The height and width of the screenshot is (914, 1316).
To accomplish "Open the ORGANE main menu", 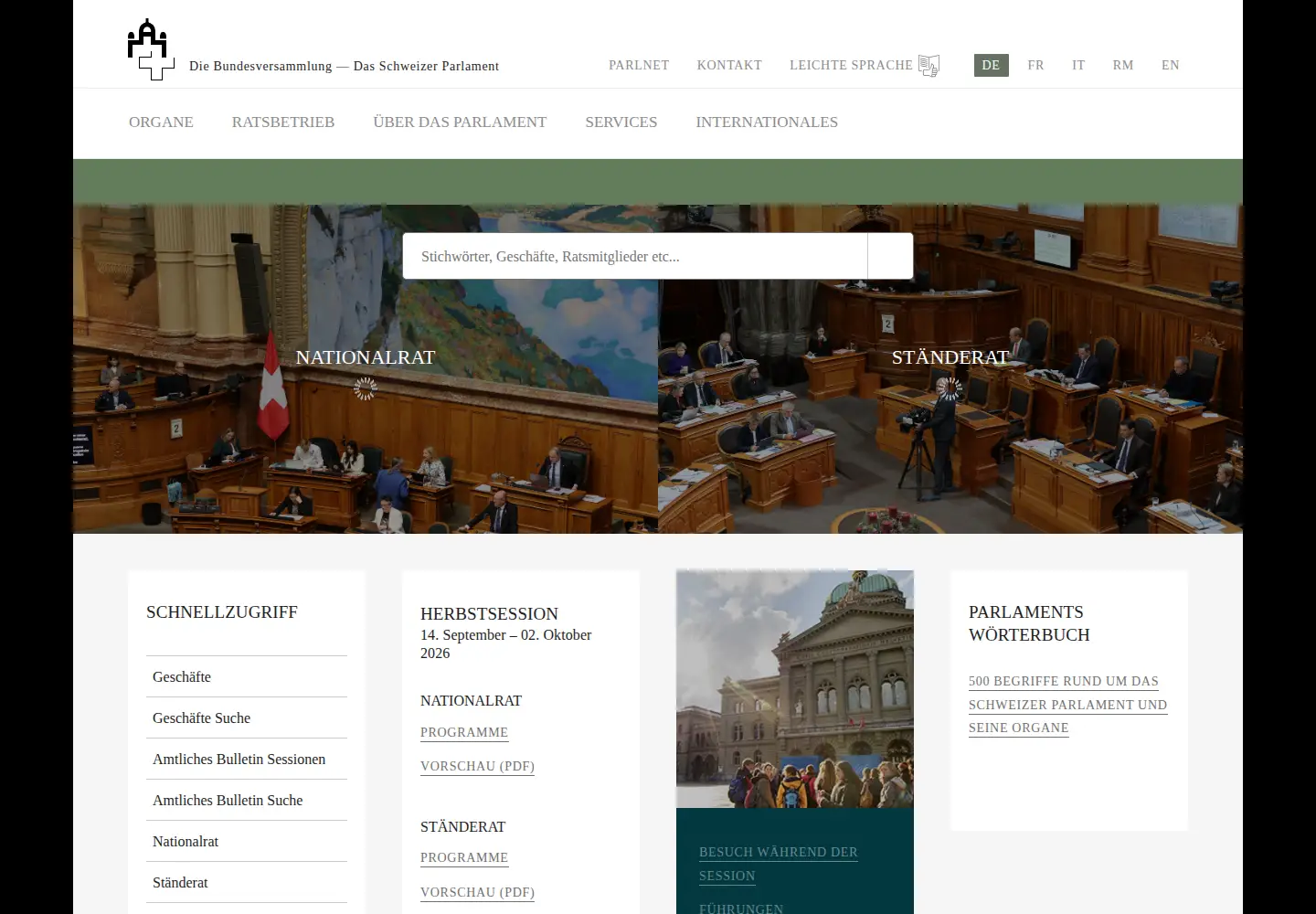I will click(x=161, y=122).
